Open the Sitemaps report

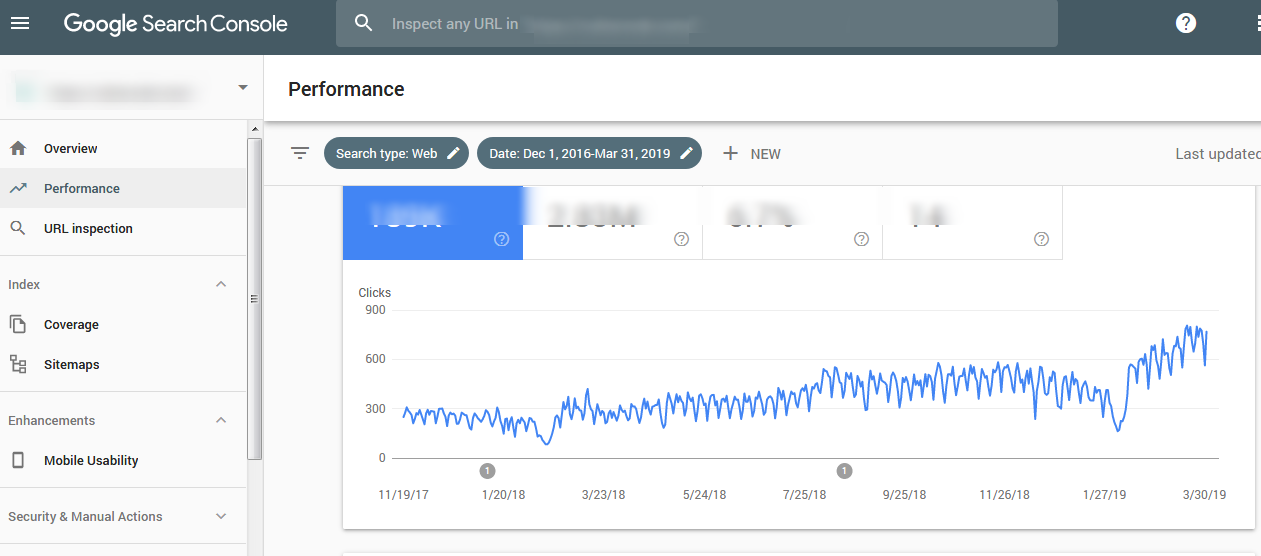pos(71,365)
